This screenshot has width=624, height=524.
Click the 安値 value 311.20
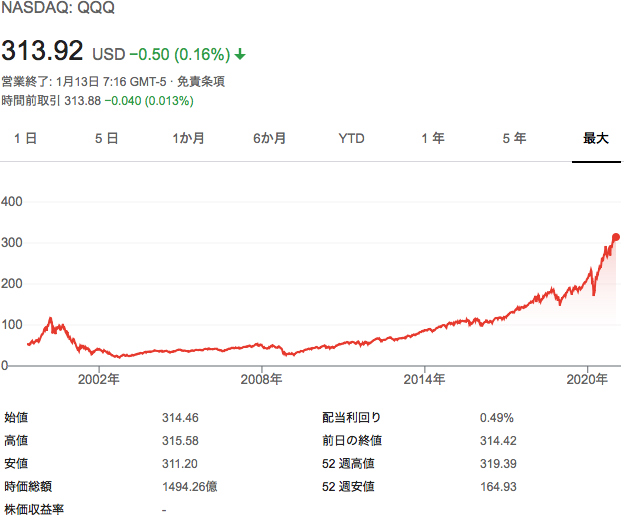[179, 464]
